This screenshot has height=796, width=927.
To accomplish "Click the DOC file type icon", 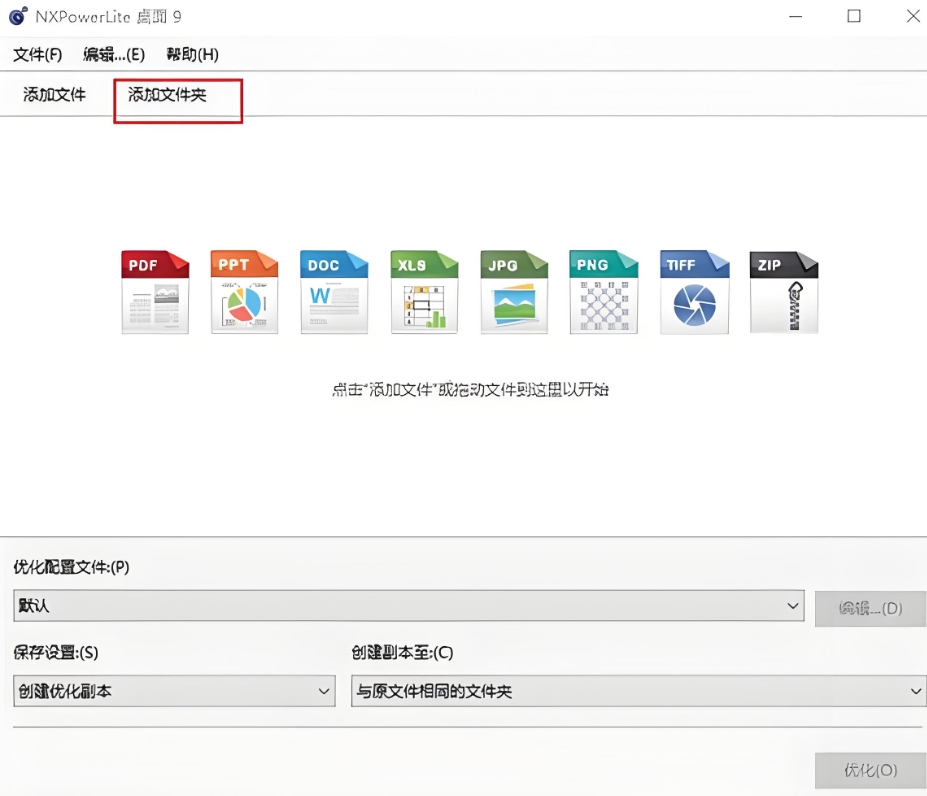I will 334,292.
